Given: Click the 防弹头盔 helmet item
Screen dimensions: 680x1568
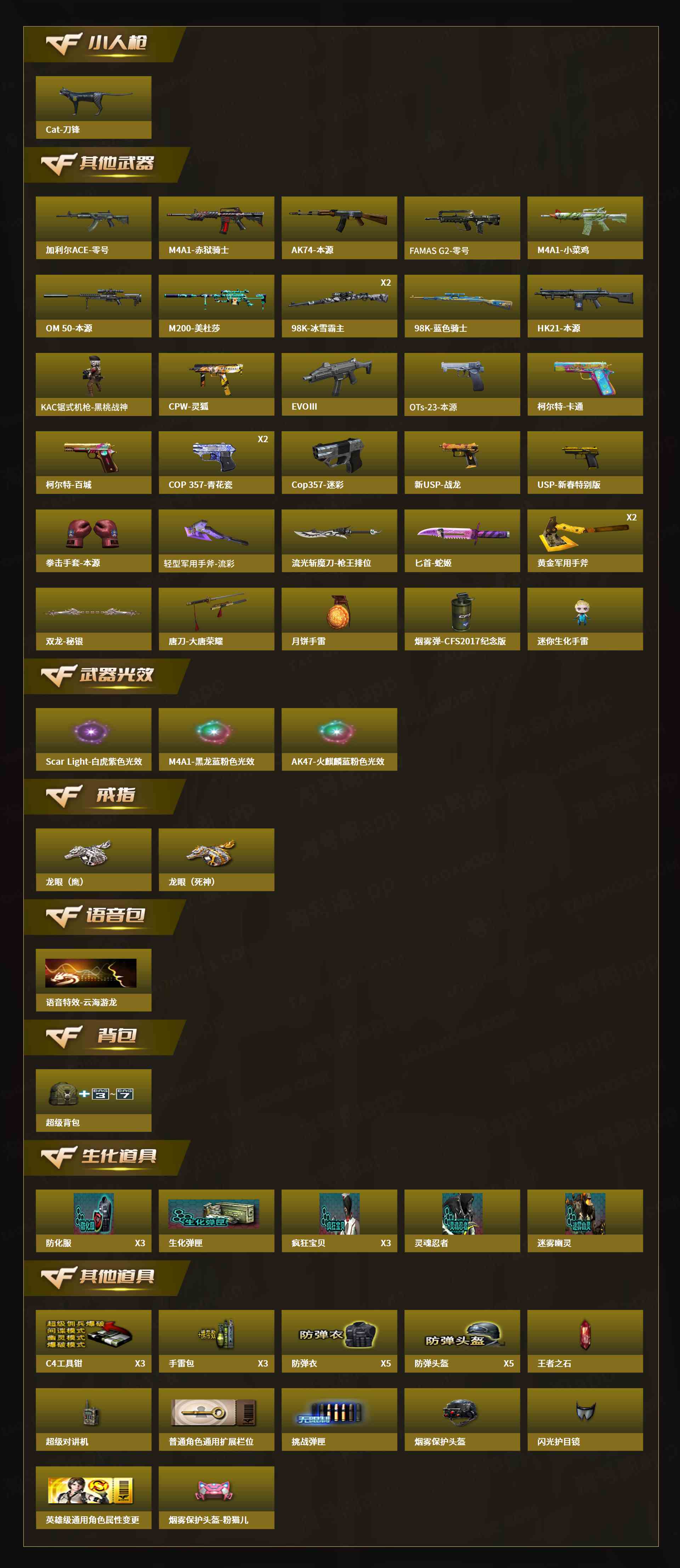Looking at the screenshot, I should [462, 1341].
